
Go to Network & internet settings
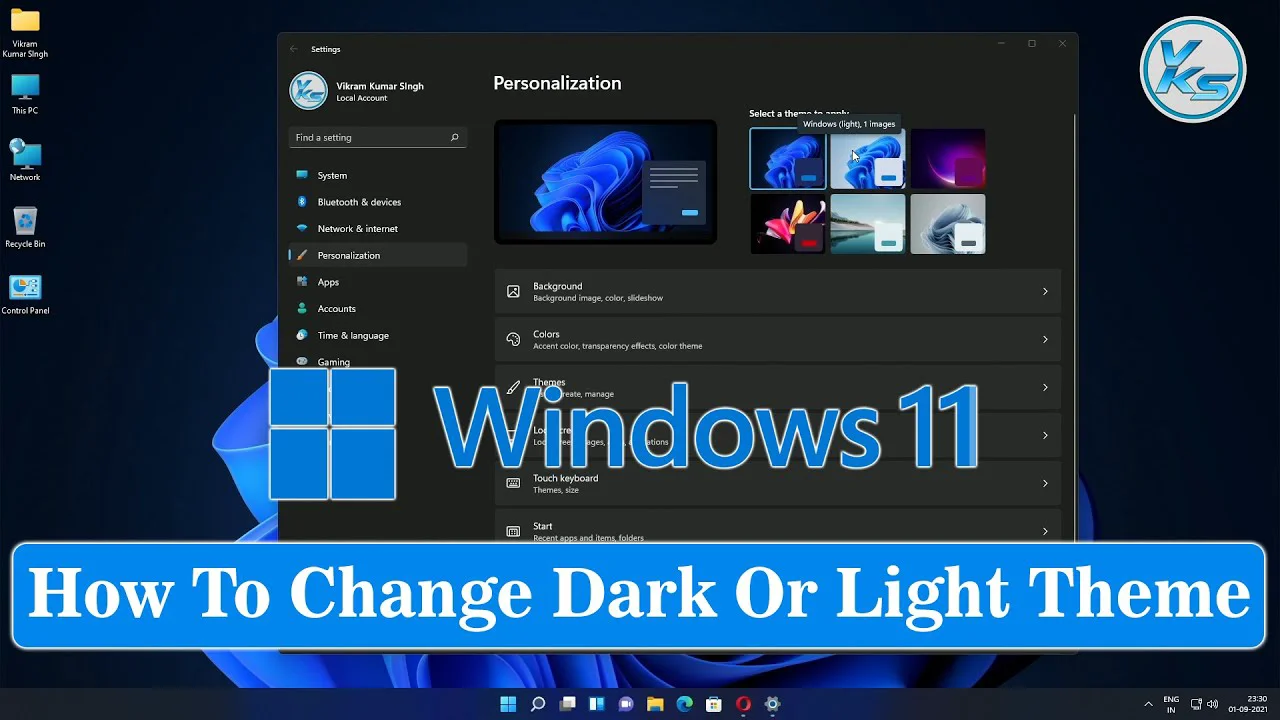(357, 229)
